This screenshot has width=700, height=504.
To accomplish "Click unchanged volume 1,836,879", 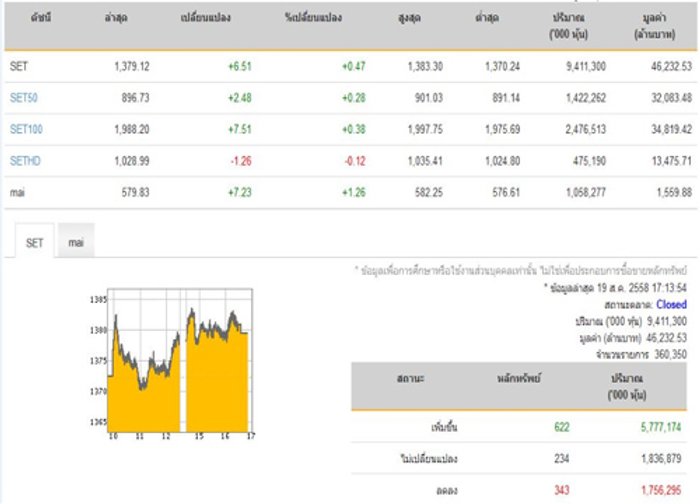I will point(661,458).
